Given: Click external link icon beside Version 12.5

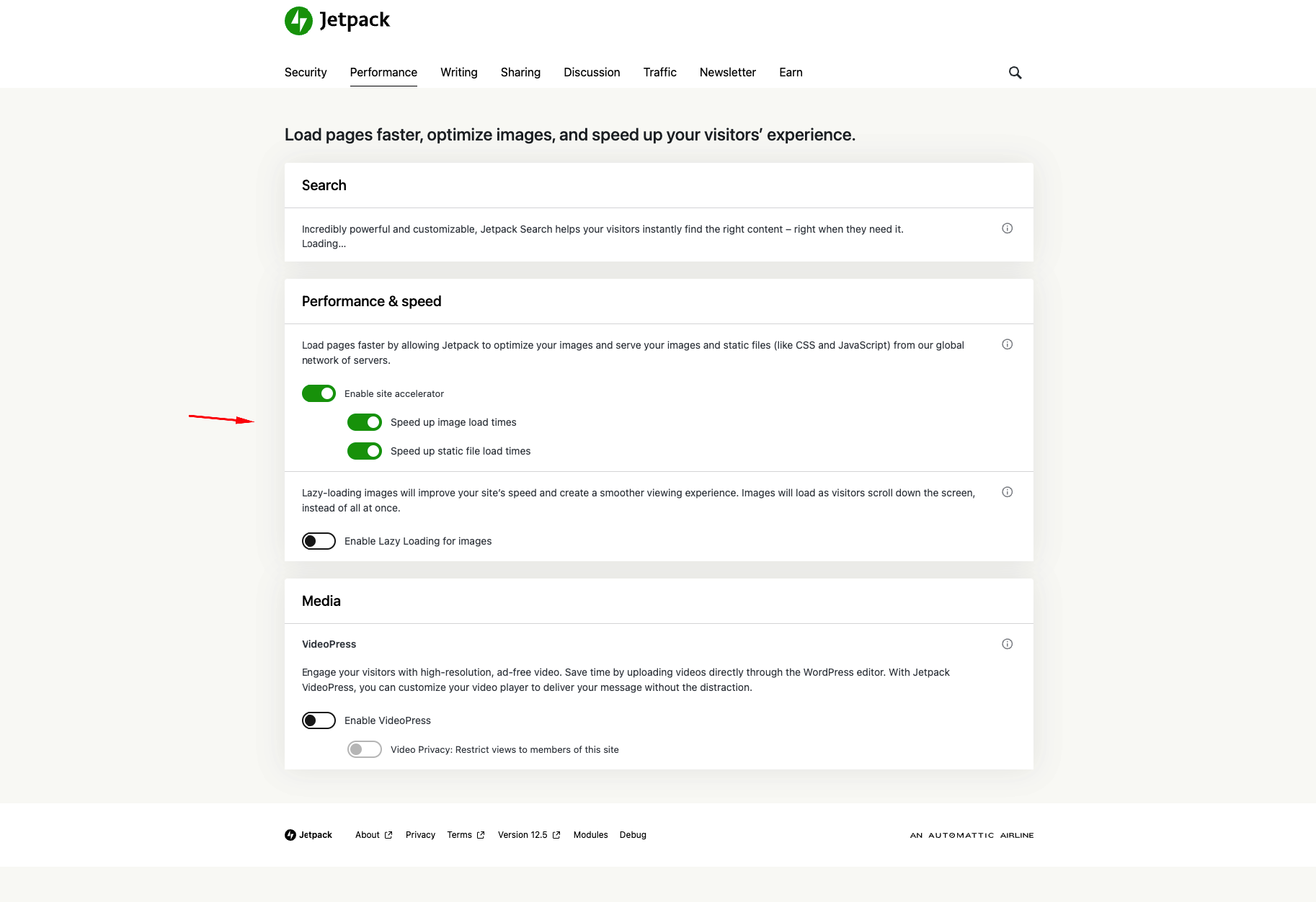Looking at the screenshot, I should [556, 835].
